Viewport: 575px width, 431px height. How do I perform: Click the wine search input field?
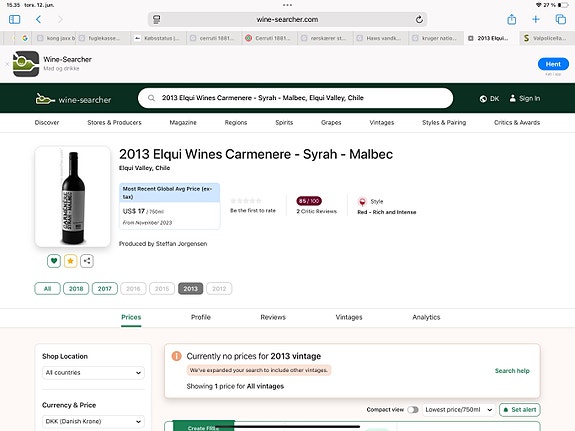(x=296, y=98)
